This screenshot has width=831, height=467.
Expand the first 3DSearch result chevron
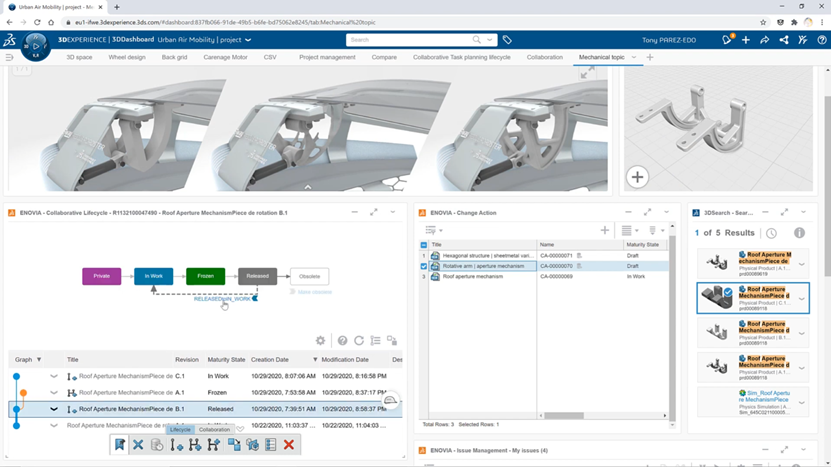point(801,264)
